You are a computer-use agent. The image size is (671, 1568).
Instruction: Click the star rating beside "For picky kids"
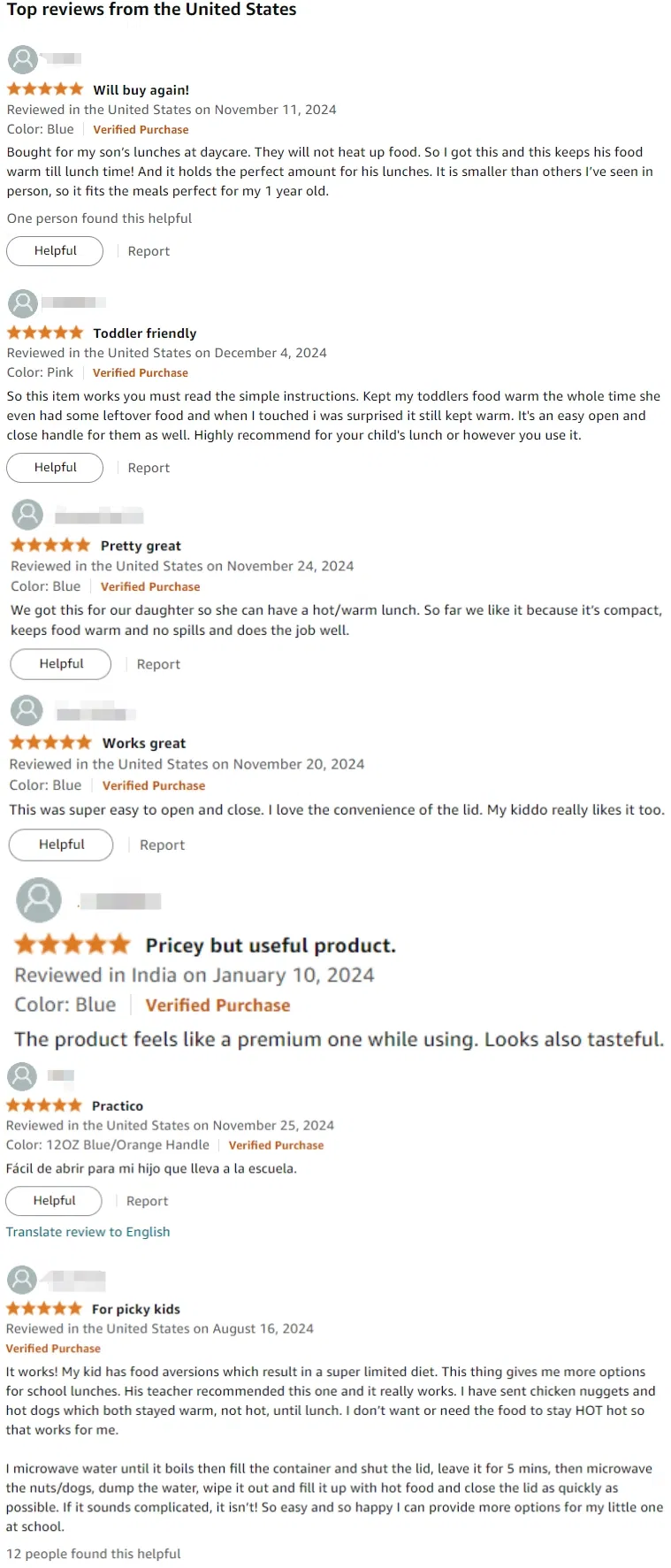(44, 1309)
